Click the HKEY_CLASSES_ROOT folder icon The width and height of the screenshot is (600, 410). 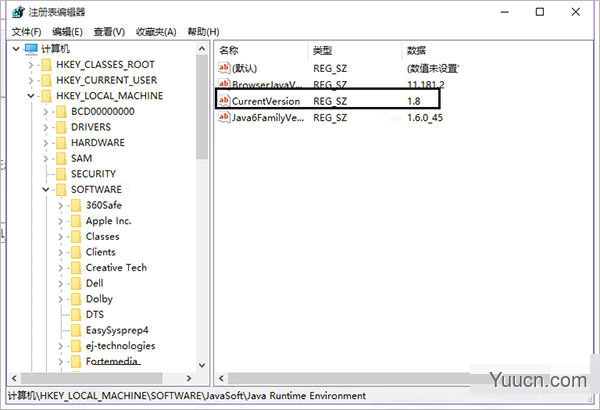(x=47, y=65)
